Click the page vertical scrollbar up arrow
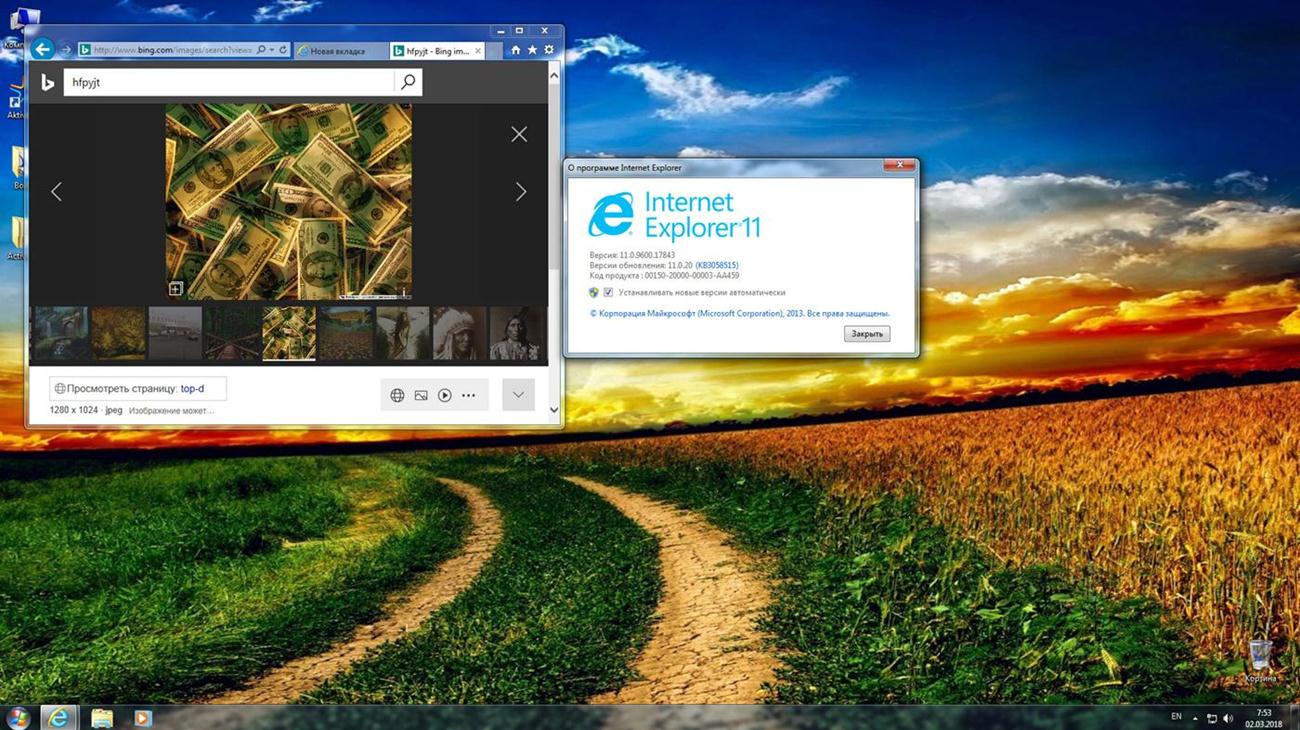 [554, 75]
